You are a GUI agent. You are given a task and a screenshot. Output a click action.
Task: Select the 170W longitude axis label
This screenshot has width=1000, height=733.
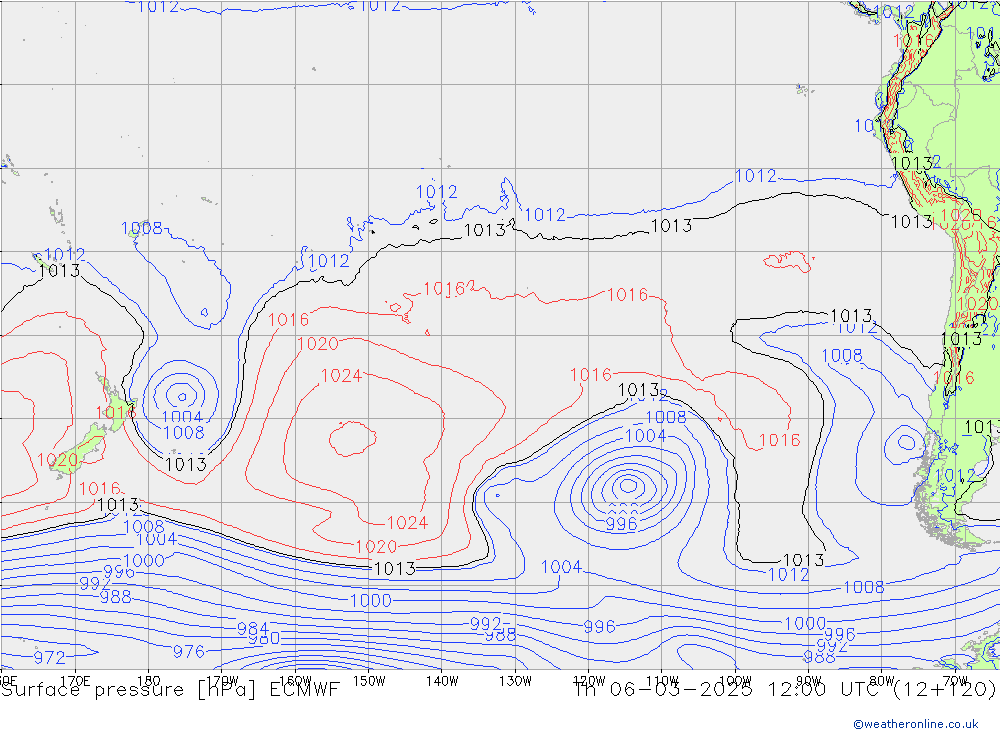pyautogui.click(x=222, y=681)
